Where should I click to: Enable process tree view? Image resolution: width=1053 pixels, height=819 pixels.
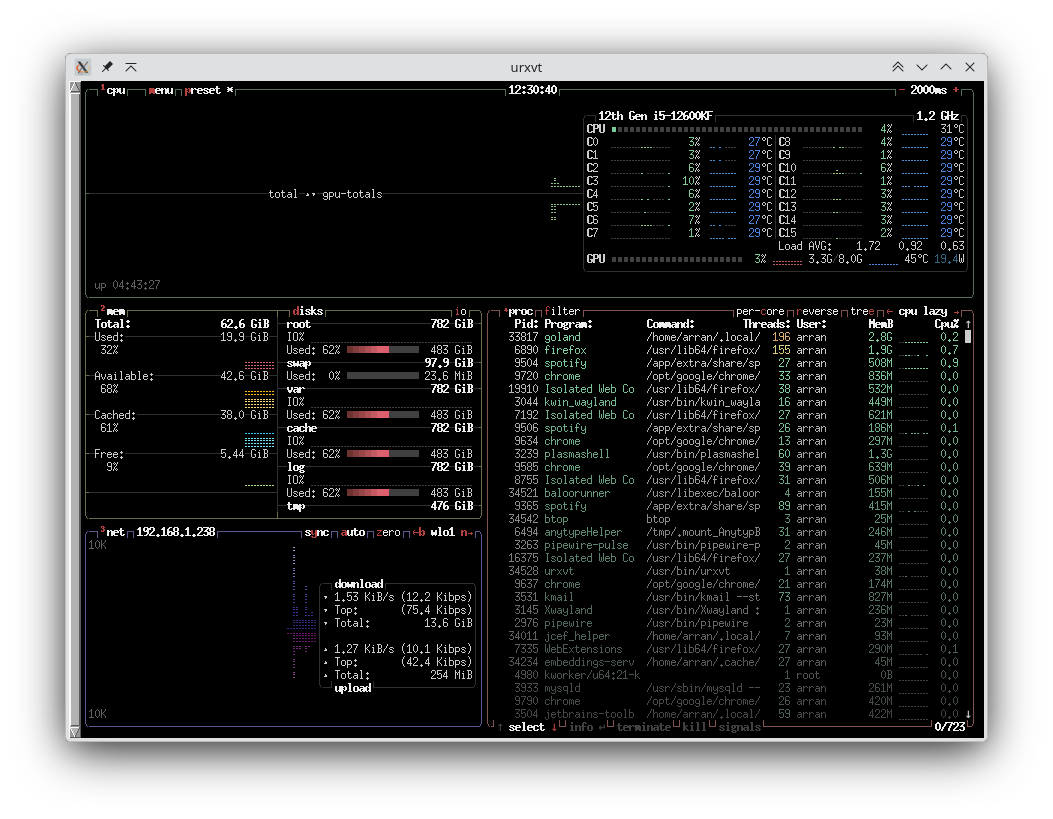(x=862, y=311)
